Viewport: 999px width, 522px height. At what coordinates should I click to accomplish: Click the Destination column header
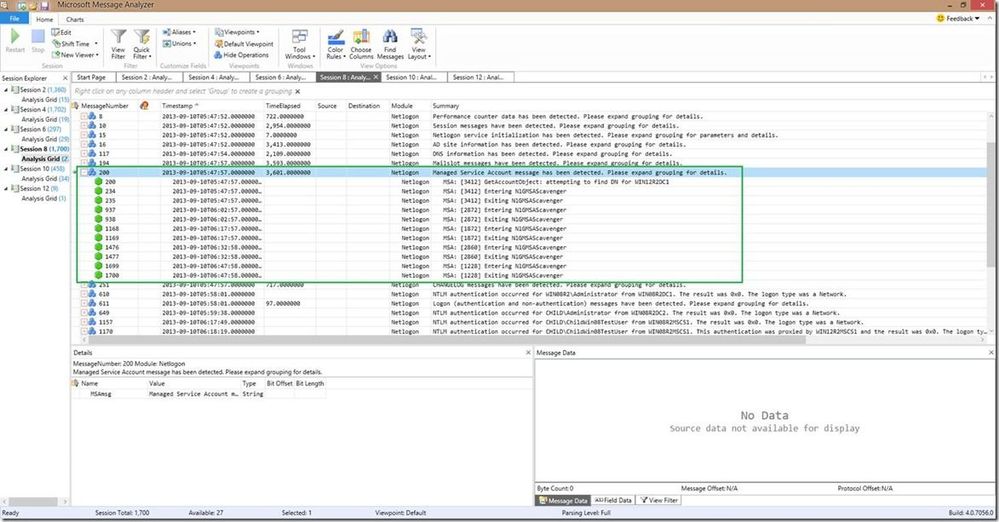(366, 105)
